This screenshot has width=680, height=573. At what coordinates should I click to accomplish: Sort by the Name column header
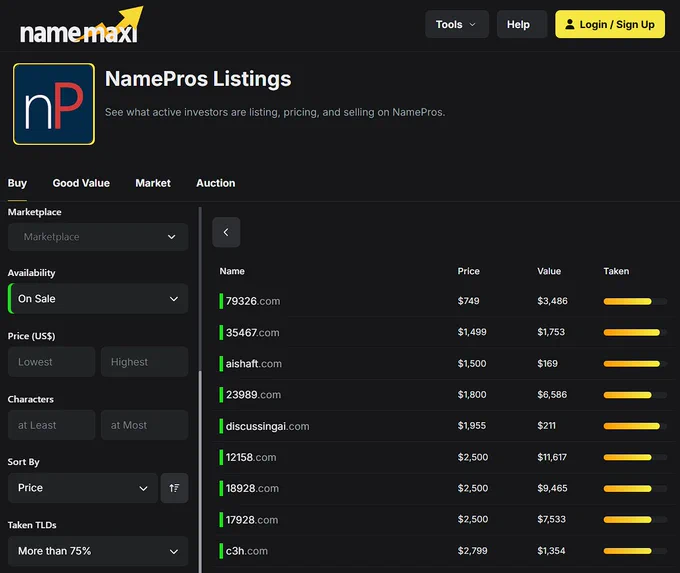[232, 271]
